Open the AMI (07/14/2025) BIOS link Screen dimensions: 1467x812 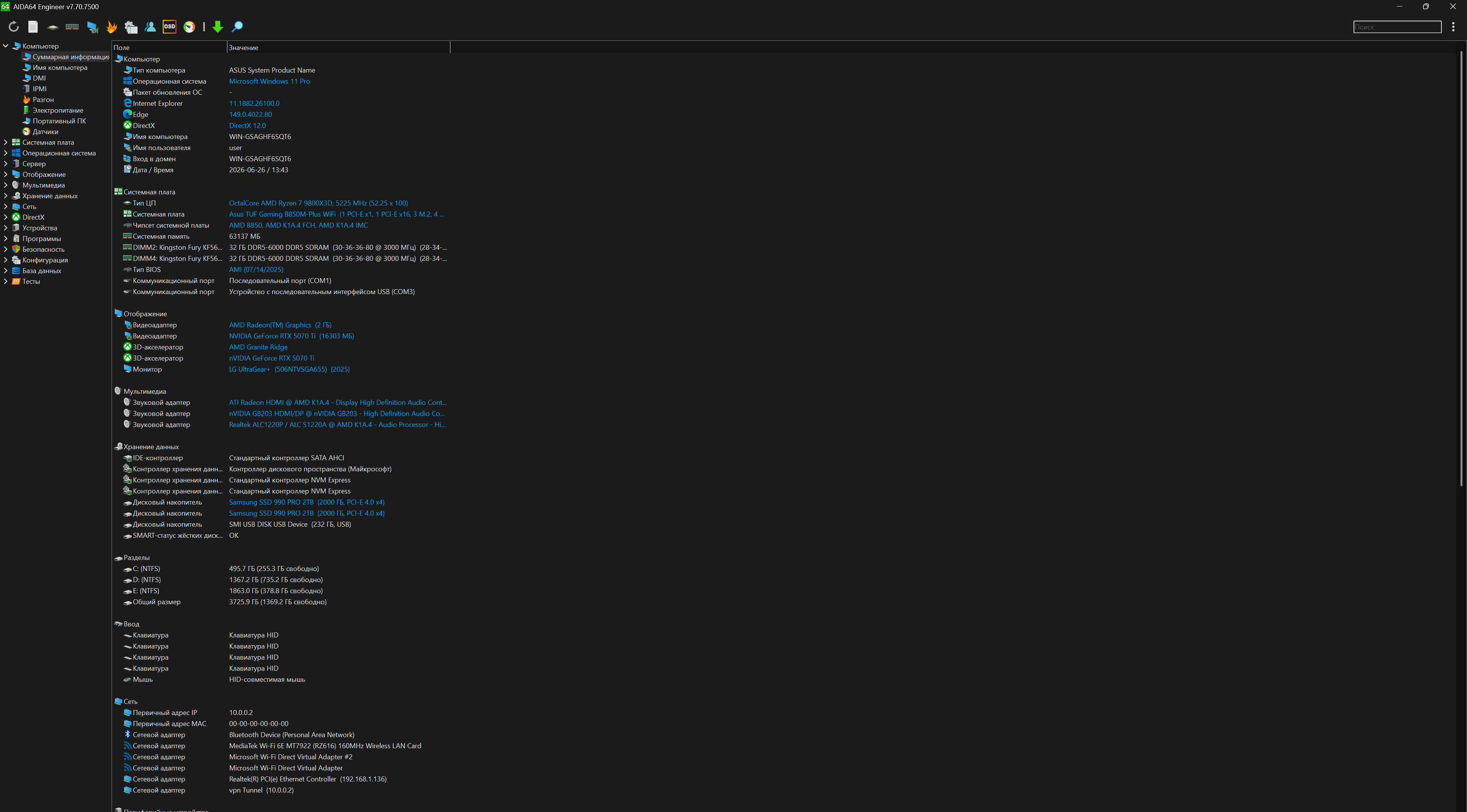point(256,269)
